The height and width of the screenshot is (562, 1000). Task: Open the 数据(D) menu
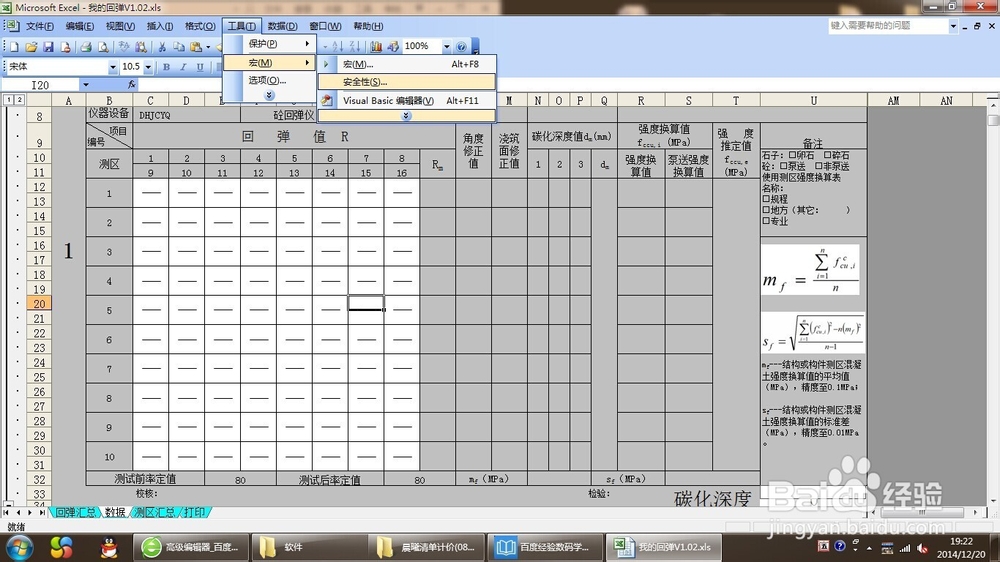coord(283,26)
